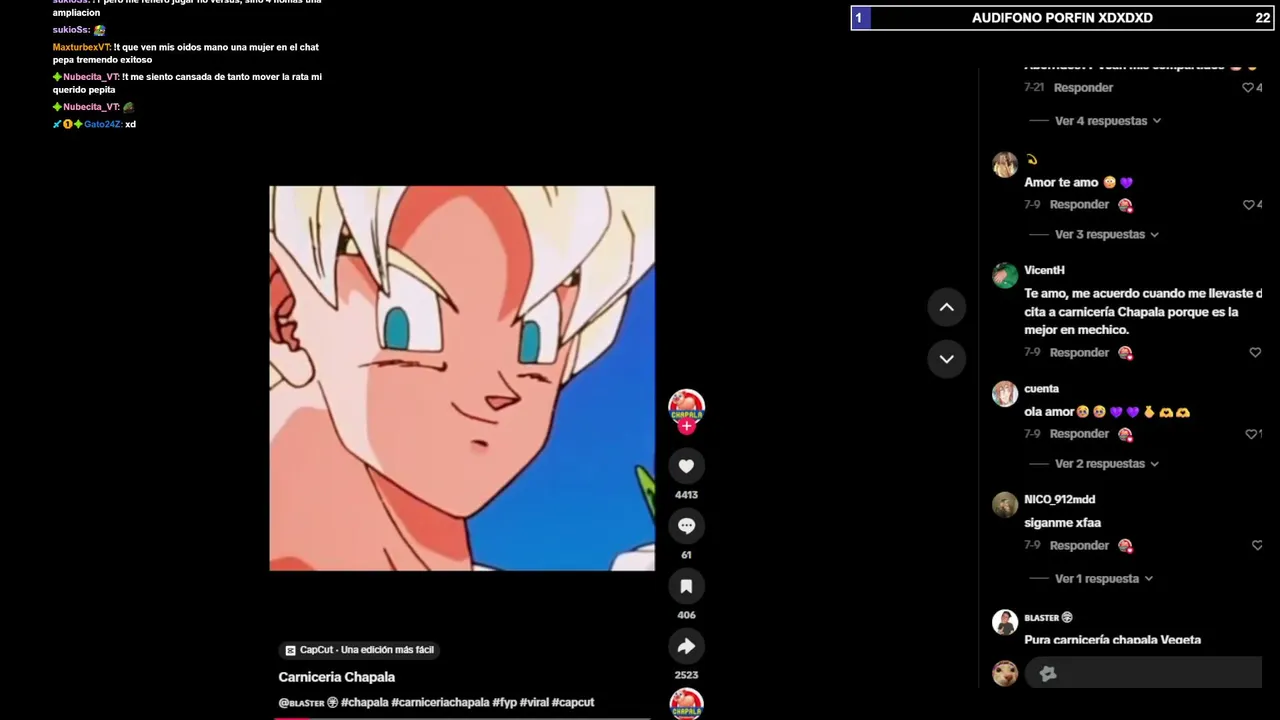Click the Carniceria Chapala video title
This screenshot has height=720, width=1280.
[x=337, y=677]
